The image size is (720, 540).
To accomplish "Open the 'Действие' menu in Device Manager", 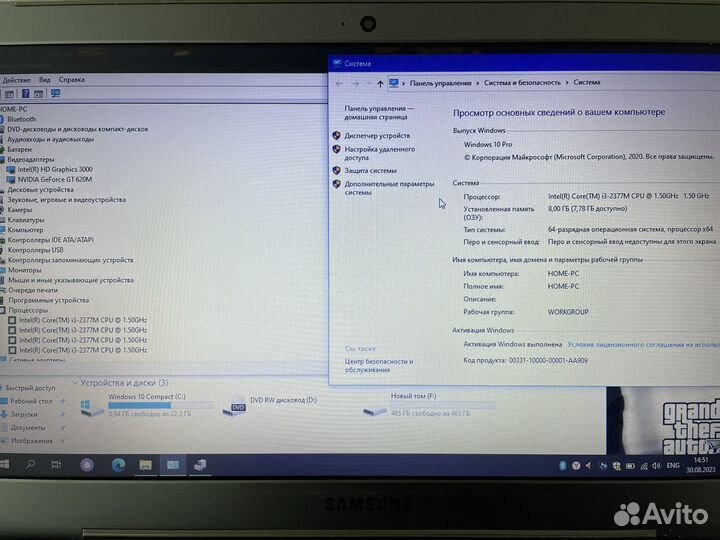I will click(16, 80).
